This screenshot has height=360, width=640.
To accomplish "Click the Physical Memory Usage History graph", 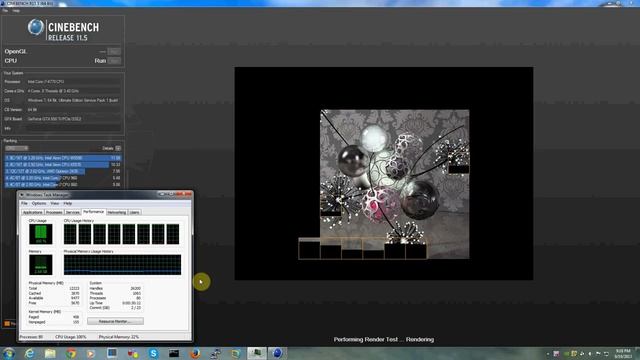I will (122, 265).
